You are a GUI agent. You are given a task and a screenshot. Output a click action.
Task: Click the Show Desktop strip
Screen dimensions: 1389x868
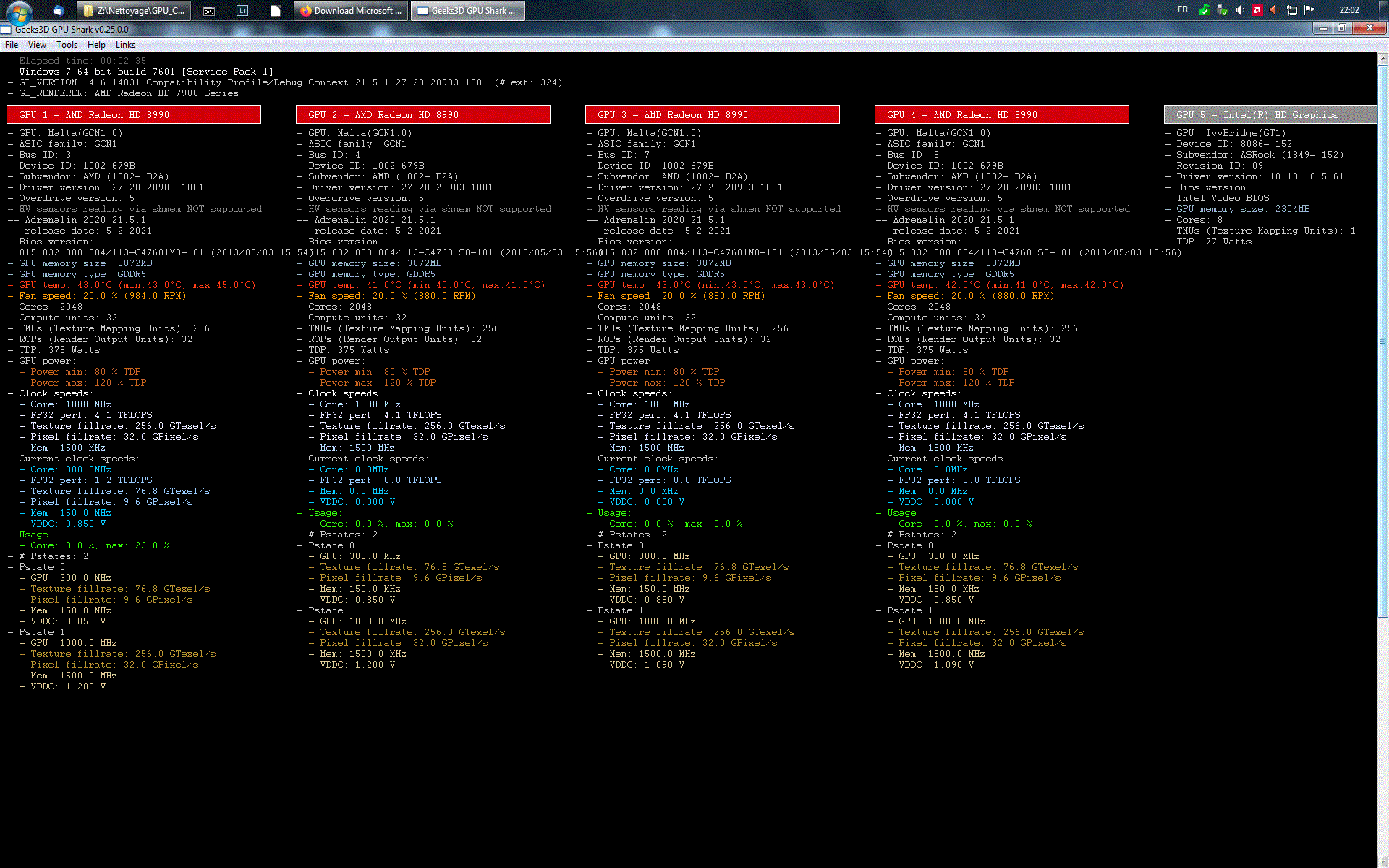click(x=1383, y=10)
